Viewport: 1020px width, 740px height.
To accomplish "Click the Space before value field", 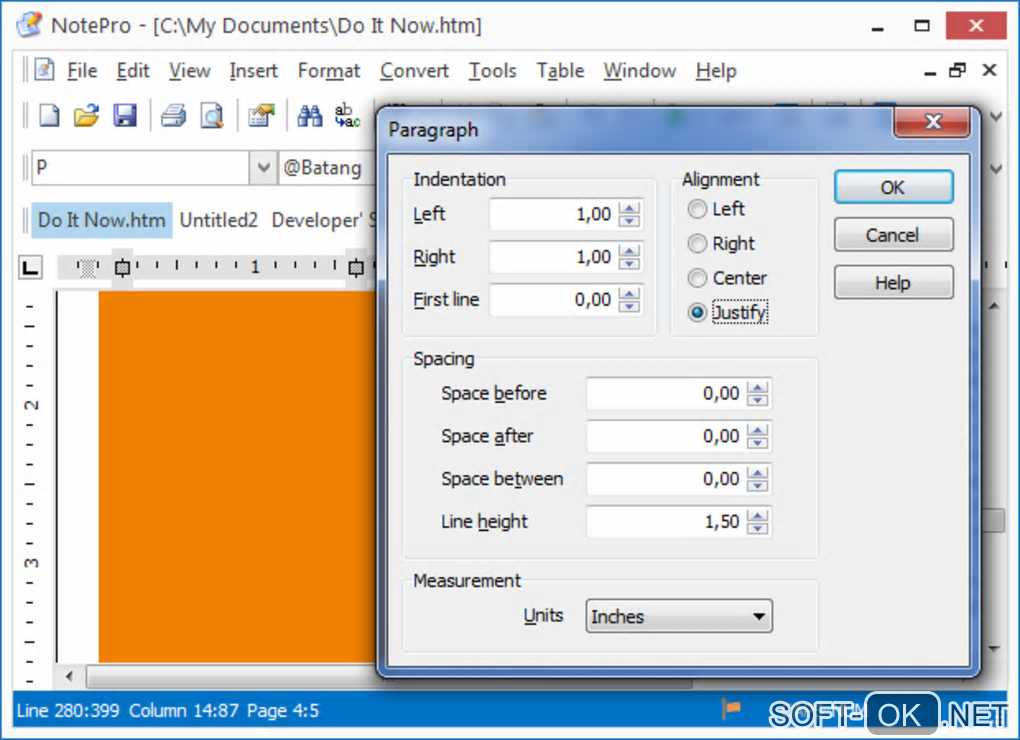I will tap(665, 393).
